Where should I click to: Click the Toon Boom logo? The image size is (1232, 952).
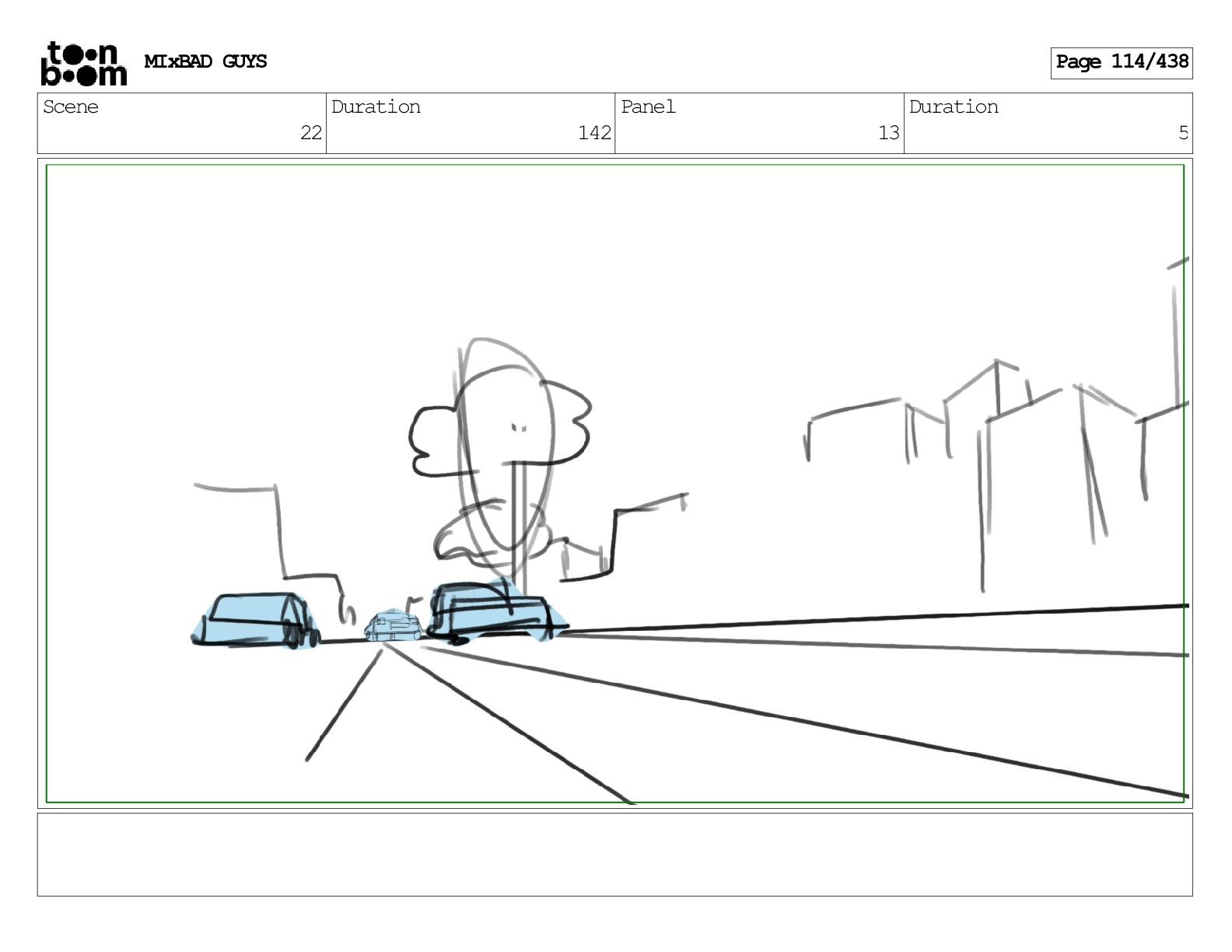(x=83, y=63)
